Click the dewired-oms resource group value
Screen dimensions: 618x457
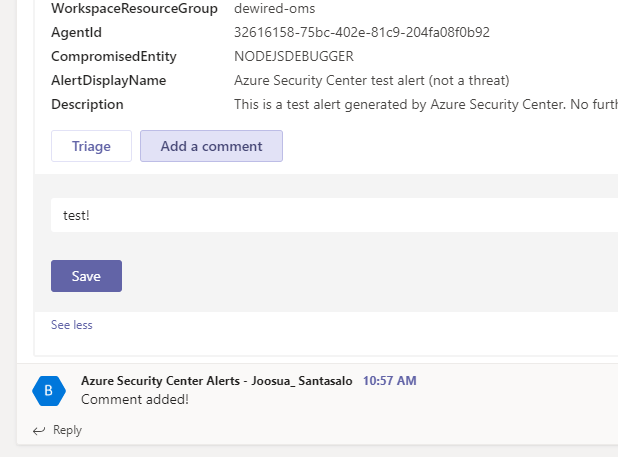pyautogui.click(x=275, y=8)
